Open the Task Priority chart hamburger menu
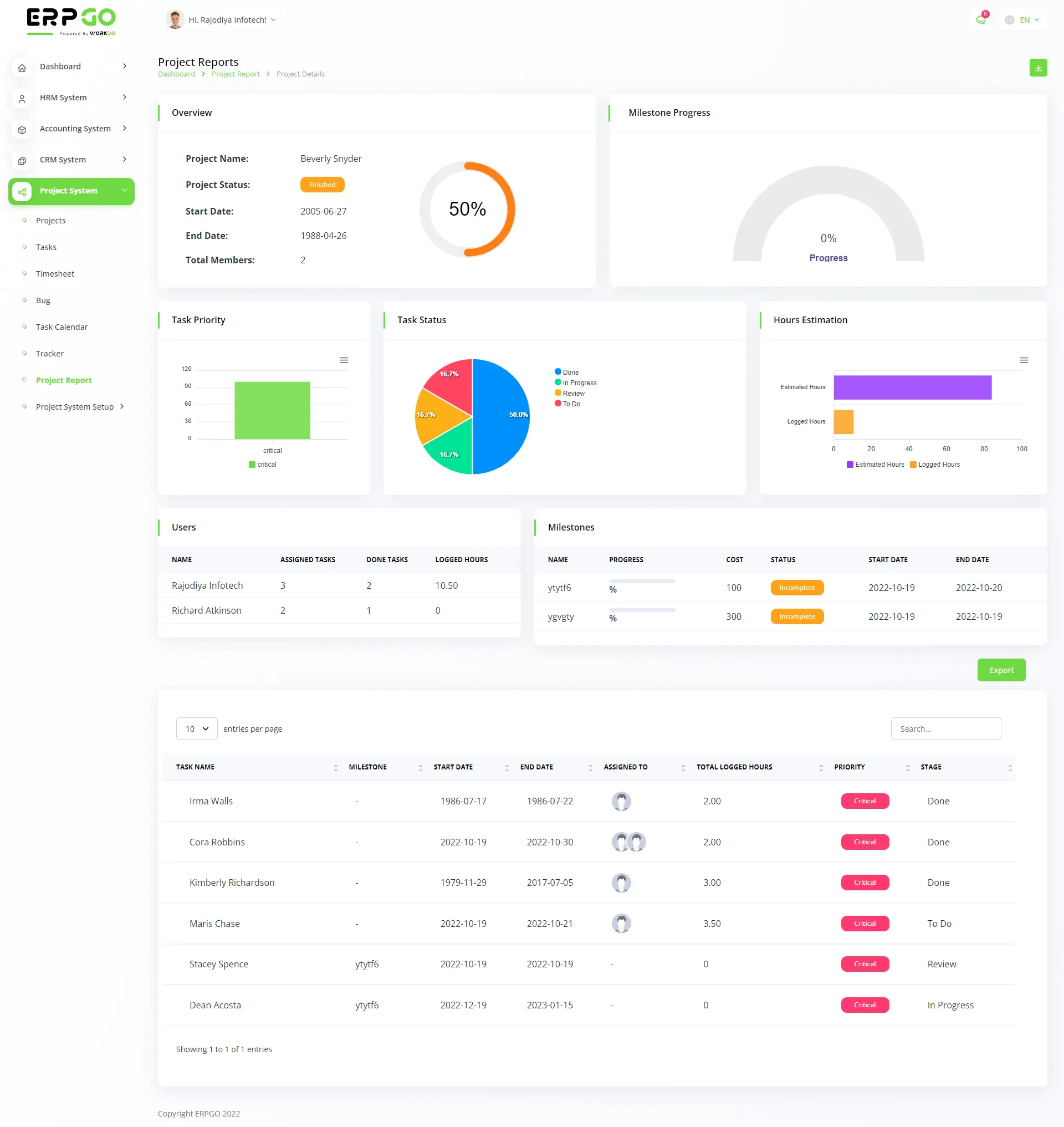This screenshot has width=1064, height=1127. click(344, 360)
